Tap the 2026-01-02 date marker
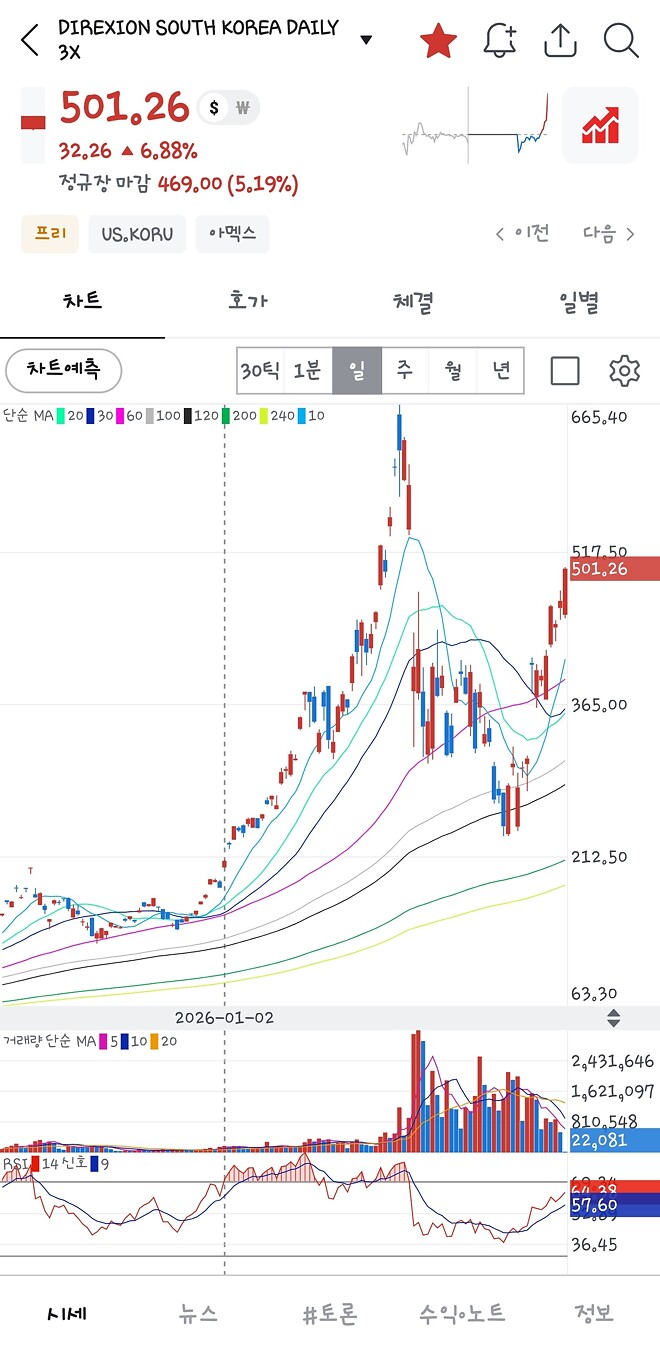The width and height of the screenshot is (660, 1355). (224, 1018)
